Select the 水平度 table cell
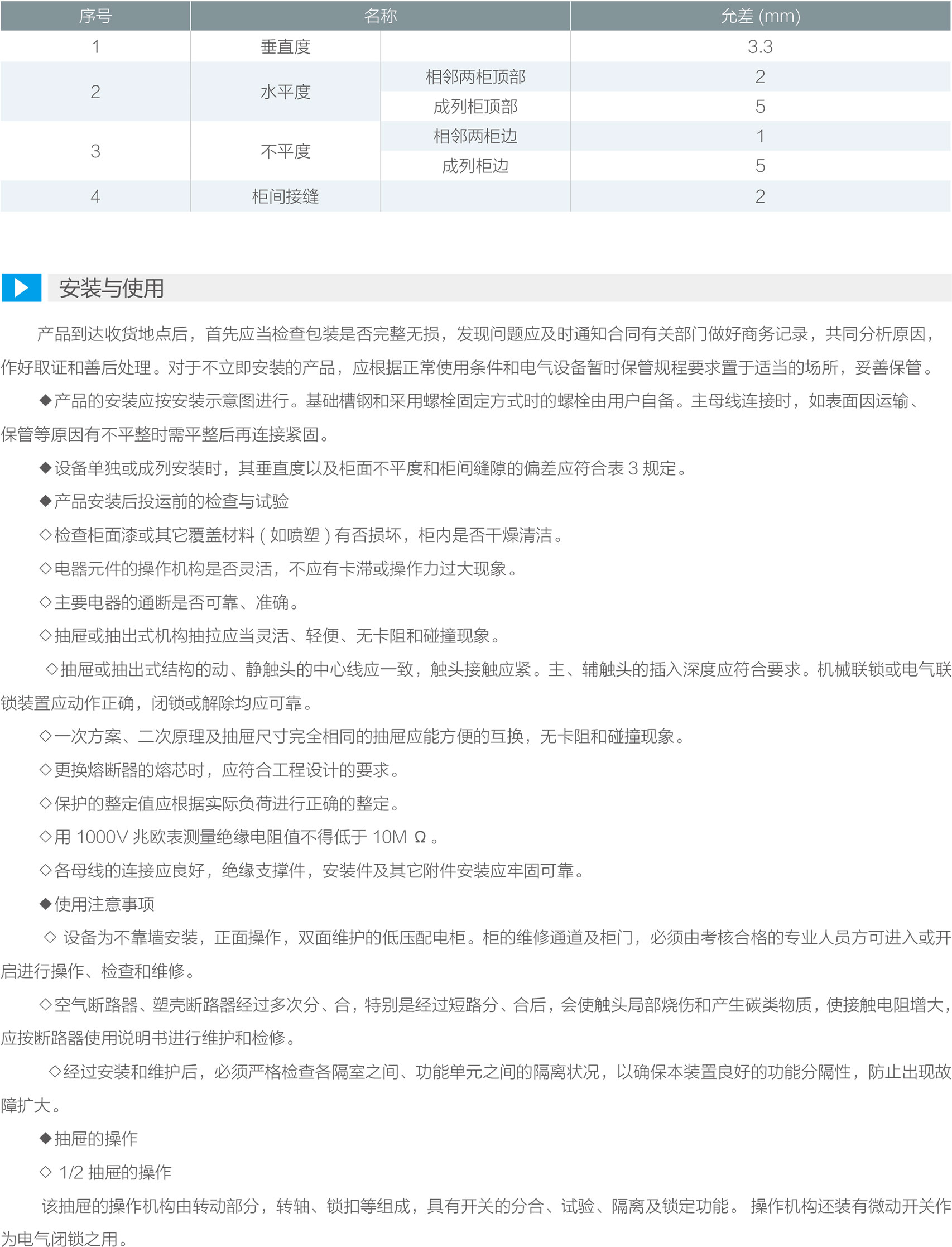Image resolution: width=952 pixels, height=1247 pixels. point(285,92)
